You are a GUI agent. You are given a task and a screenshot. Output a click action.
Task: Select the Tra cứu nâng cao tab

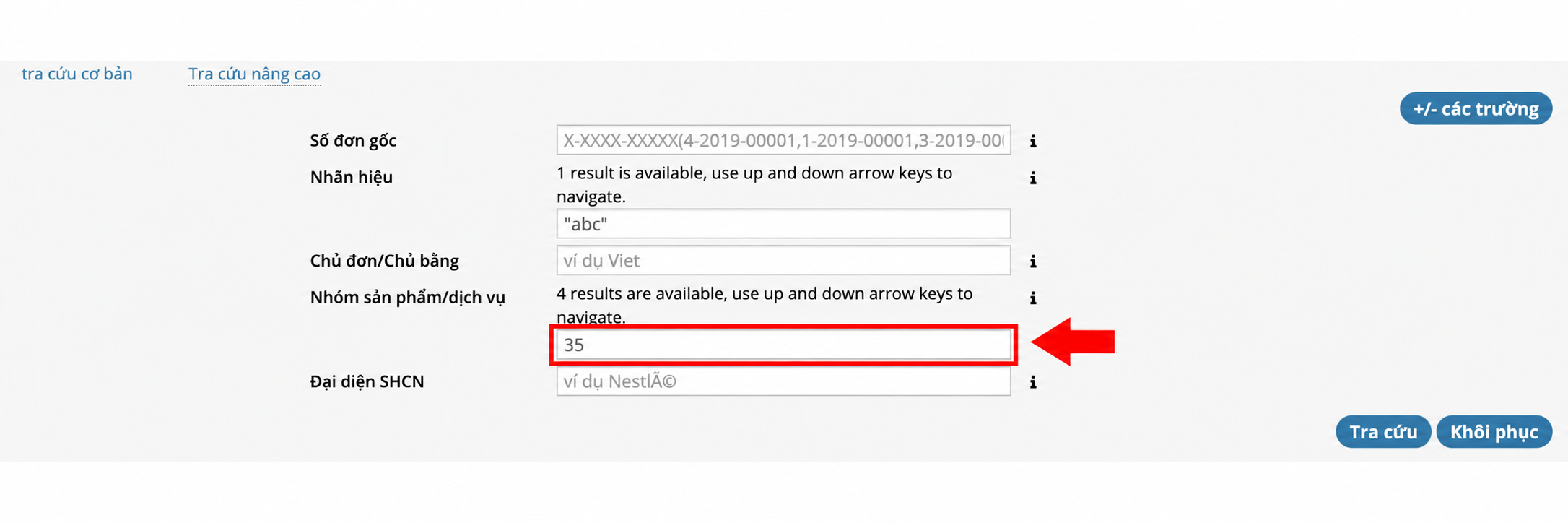(254, 74)
